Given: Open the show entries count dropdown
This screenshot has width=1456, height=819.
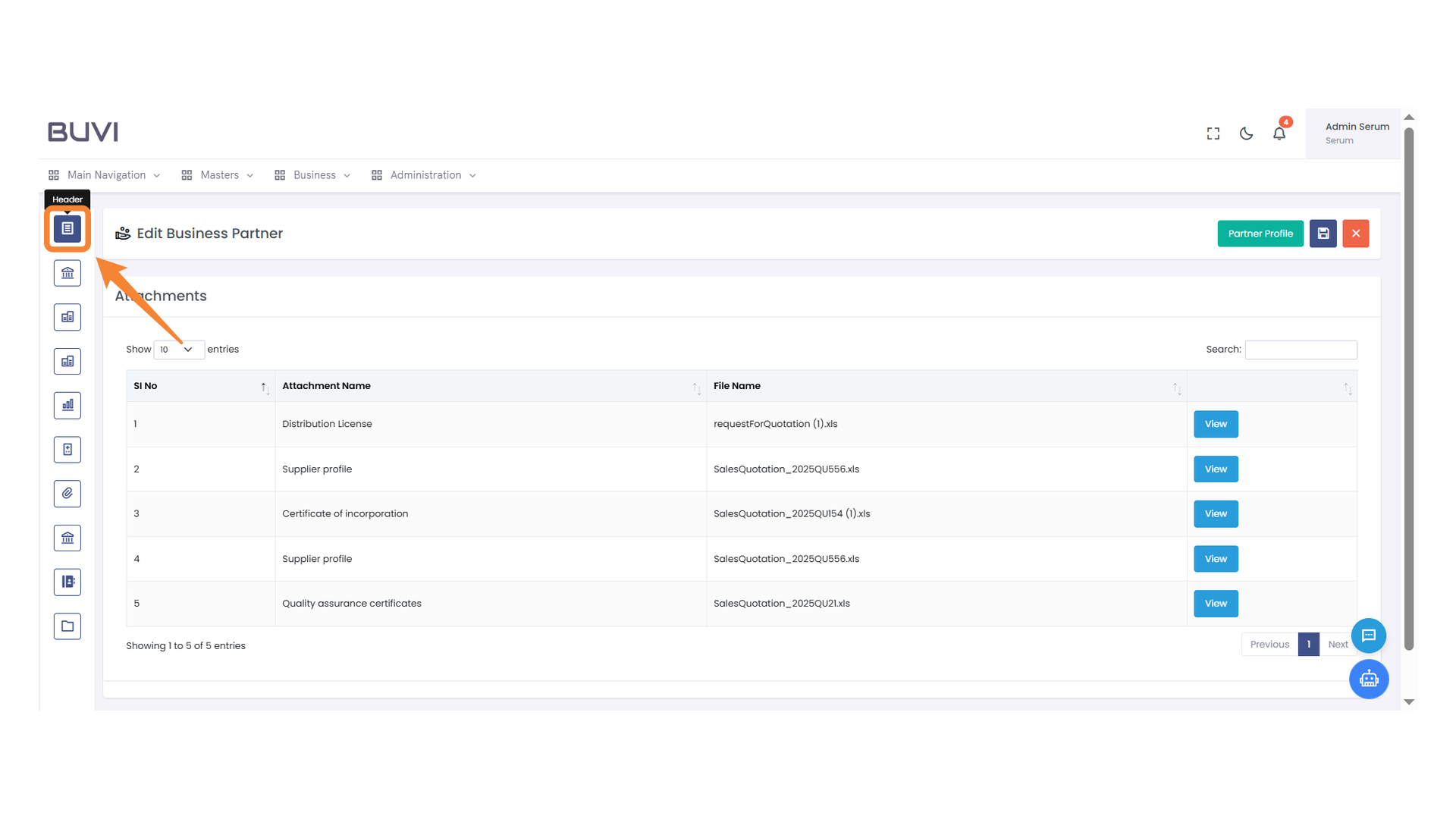Looking at the screenshot, I should click(x=178, y=350).
